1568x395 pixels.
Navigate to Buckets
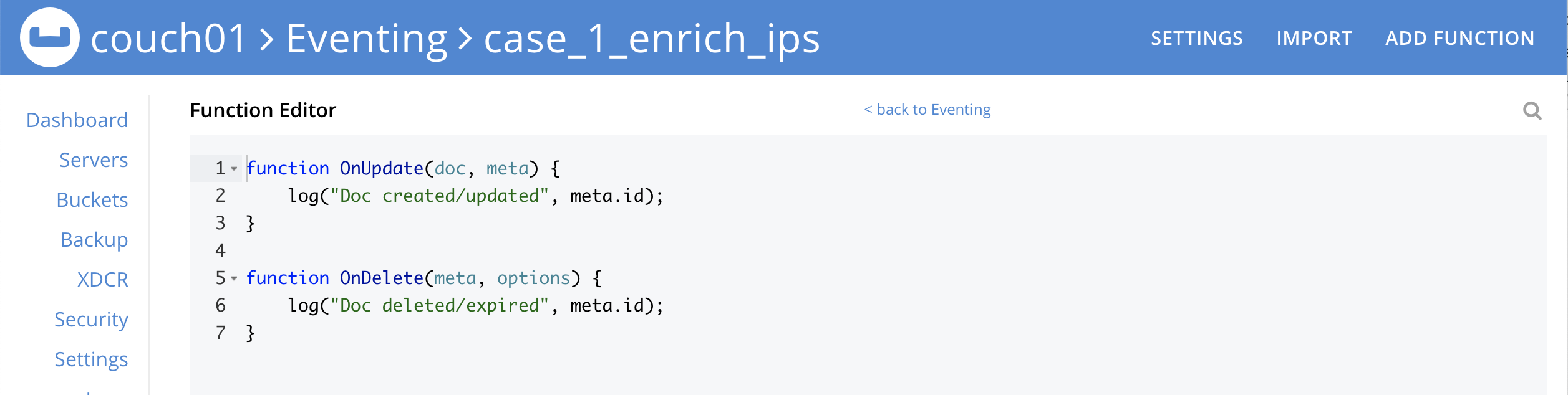92,199
